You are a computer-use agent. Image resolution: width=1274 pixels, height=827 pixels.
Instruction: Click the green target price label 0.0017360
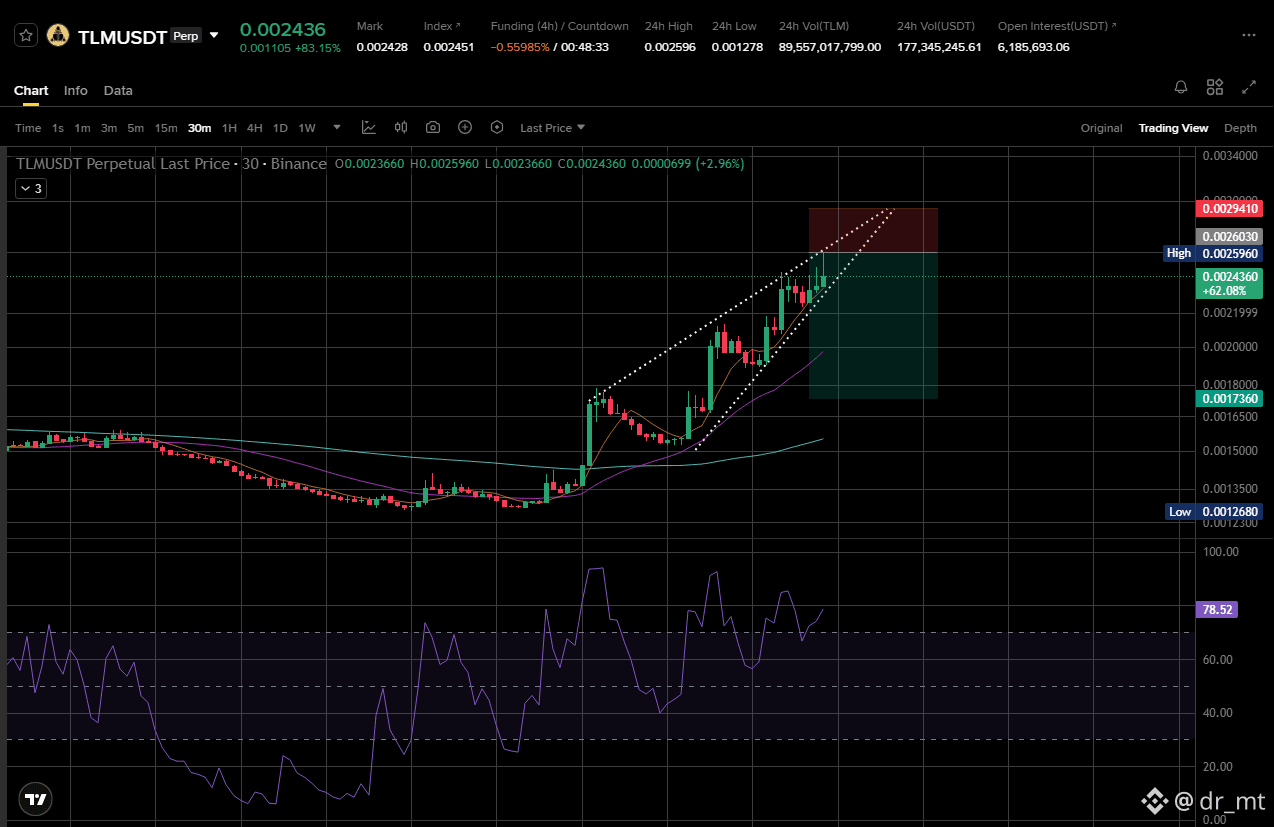click(x=1229, y=398)
